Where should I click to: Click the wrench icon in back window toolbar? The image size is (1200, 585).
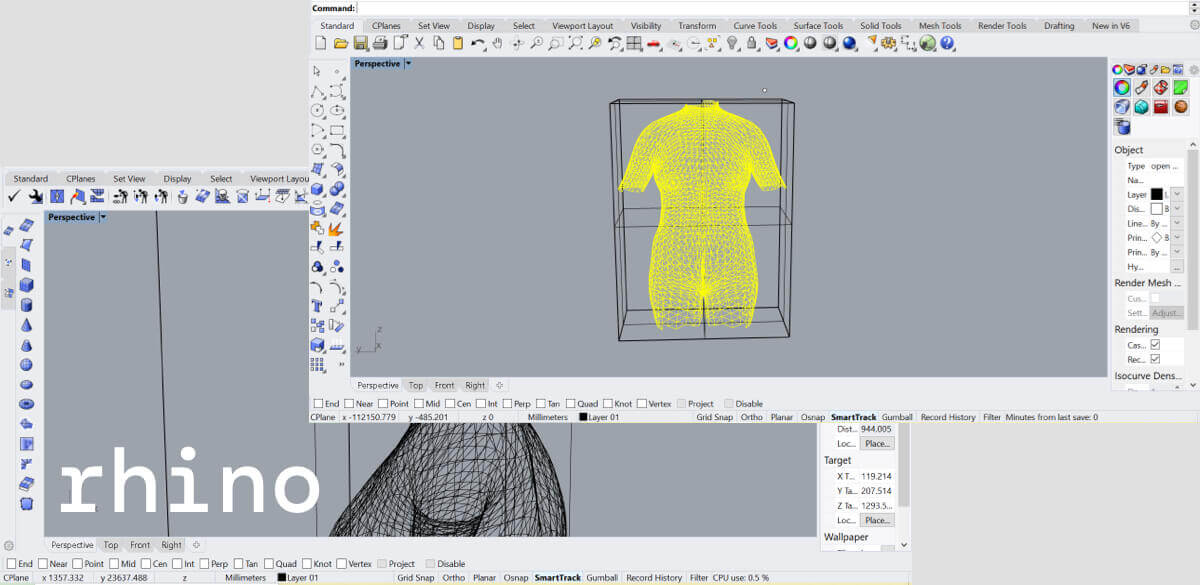tap(35, 196)
